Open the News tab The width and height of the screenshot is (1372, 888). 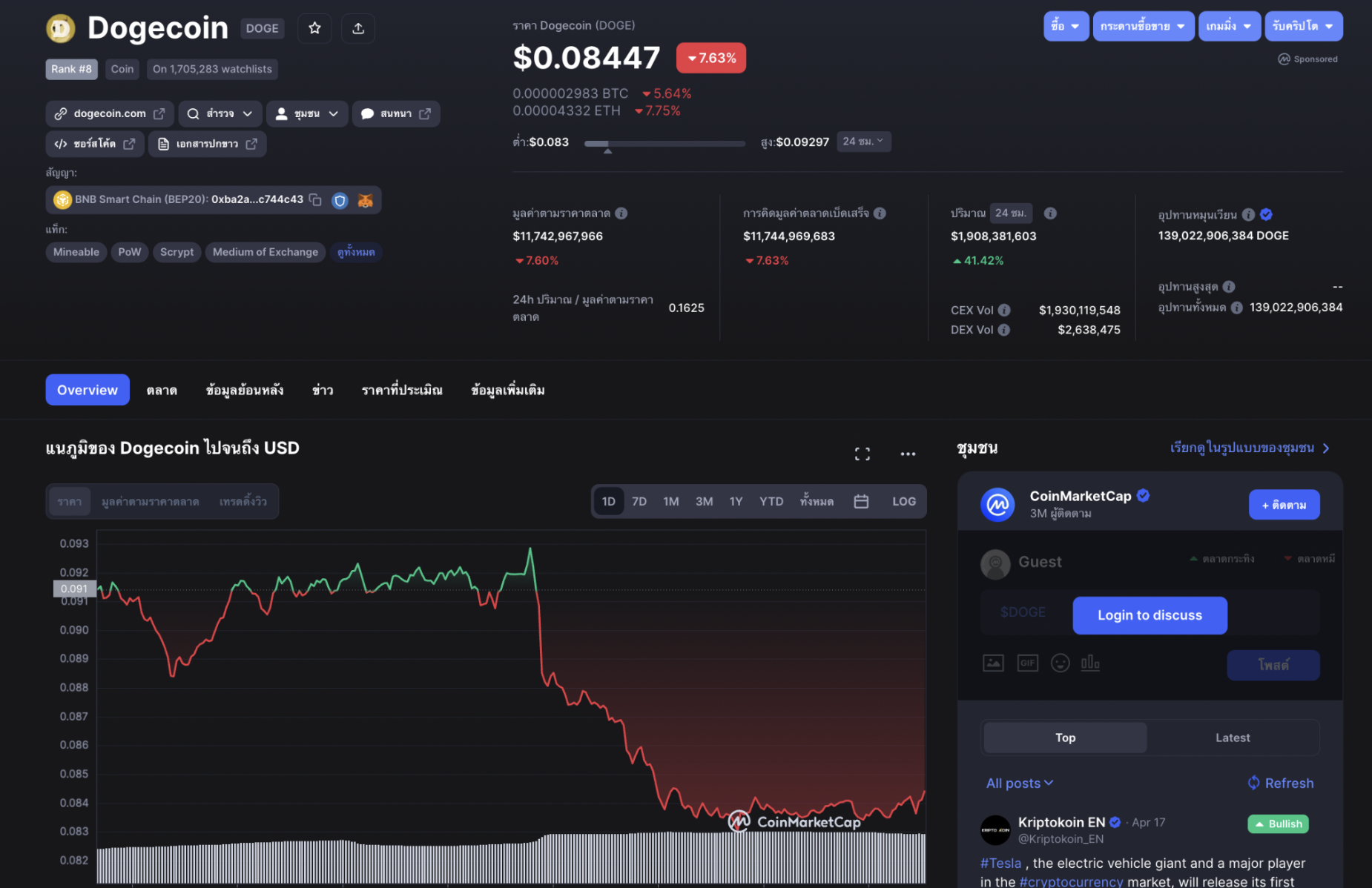[323, 390]
